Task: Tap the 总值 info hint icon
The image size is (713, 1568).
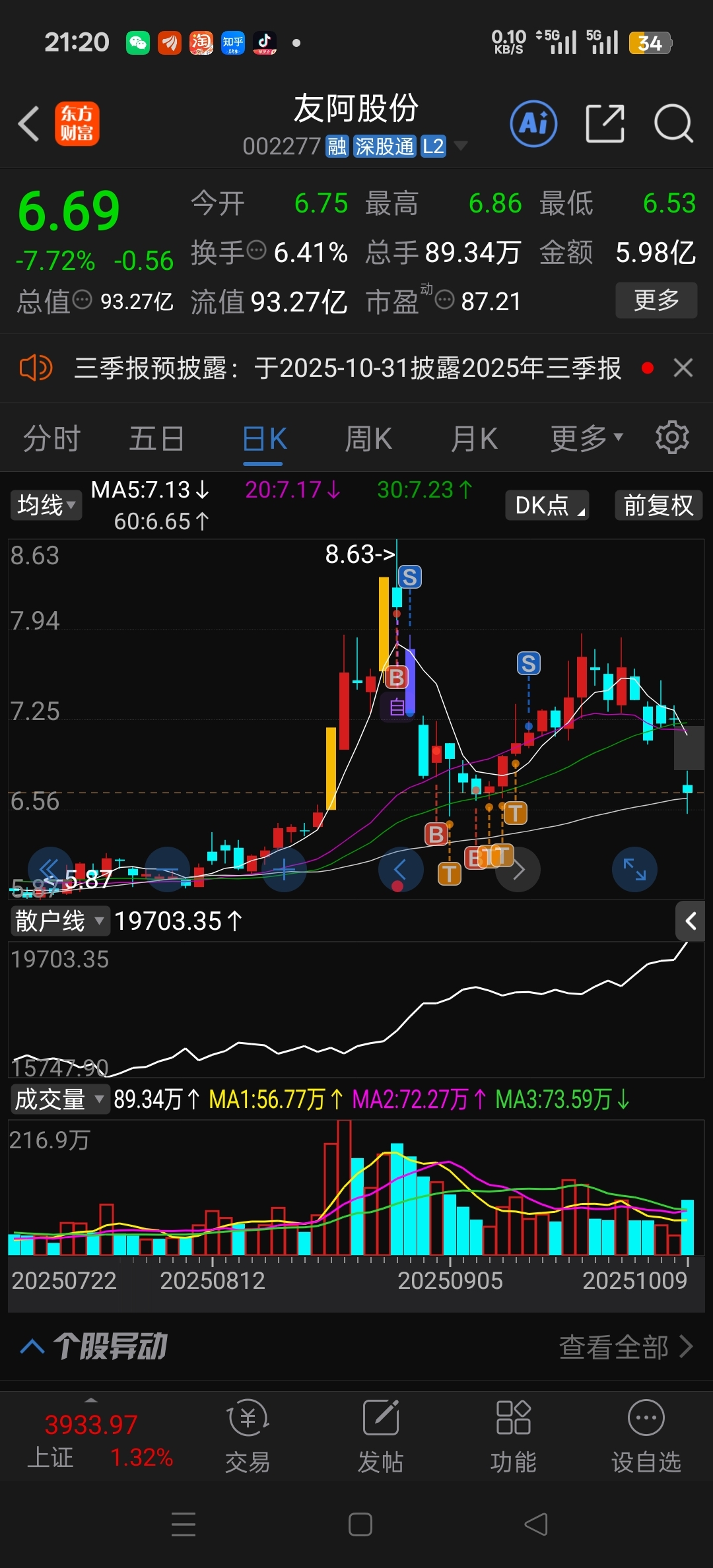Action: click(82, 300)
